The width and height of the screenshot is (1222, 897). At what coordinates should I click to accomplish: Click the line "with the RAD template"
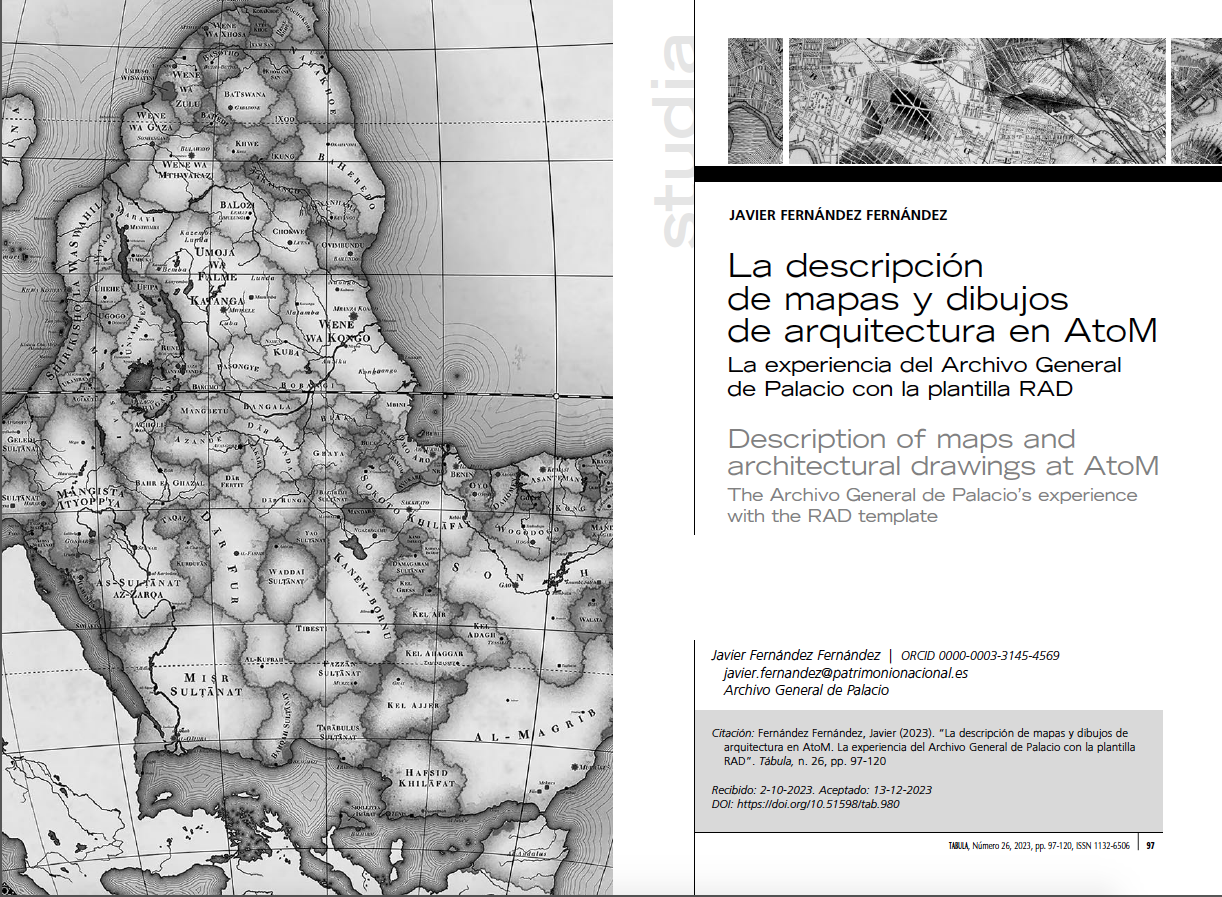(x=832, y=517)
